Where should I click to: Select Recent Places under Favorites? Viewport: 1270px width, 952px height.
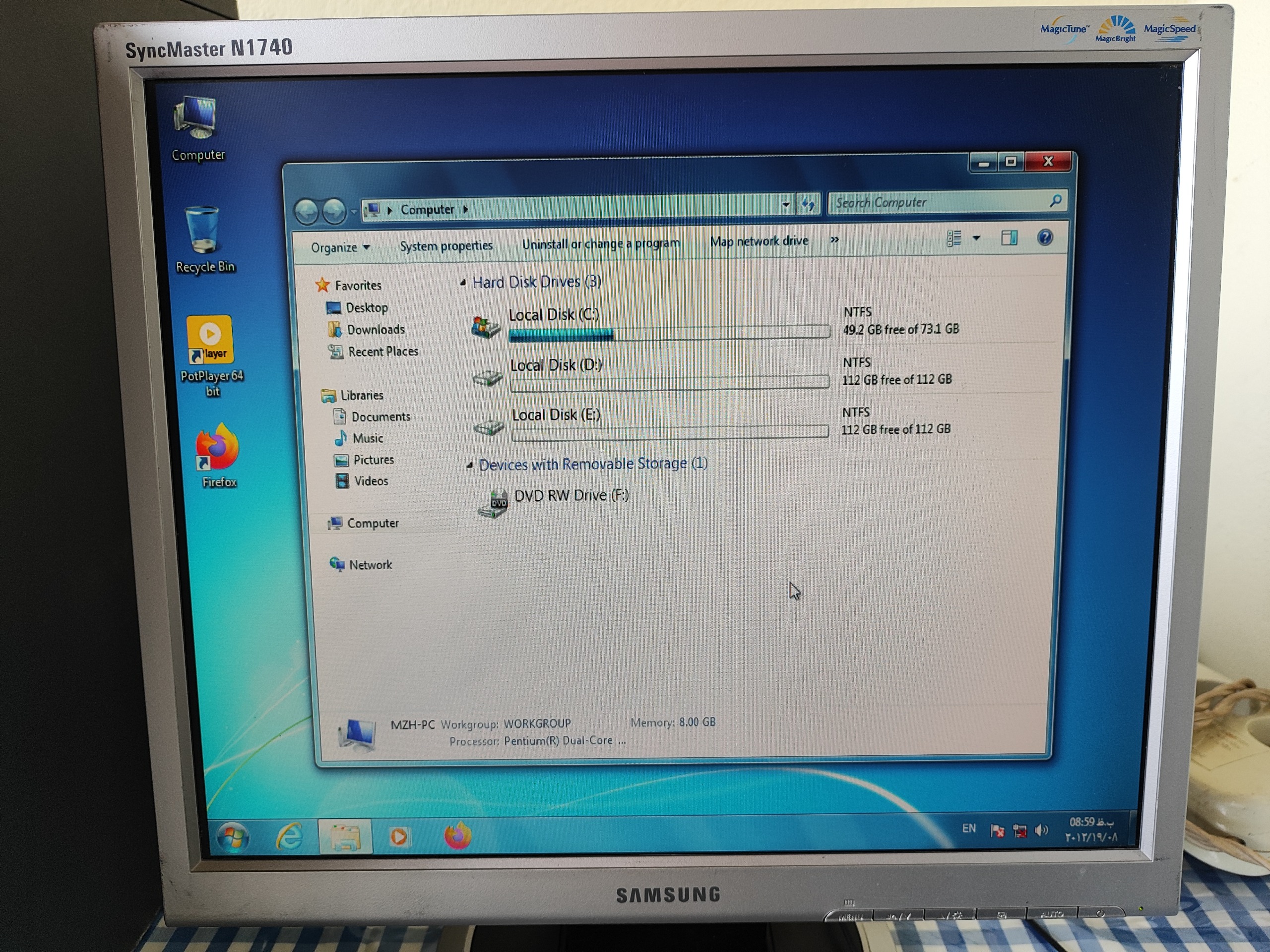(383, 351)
